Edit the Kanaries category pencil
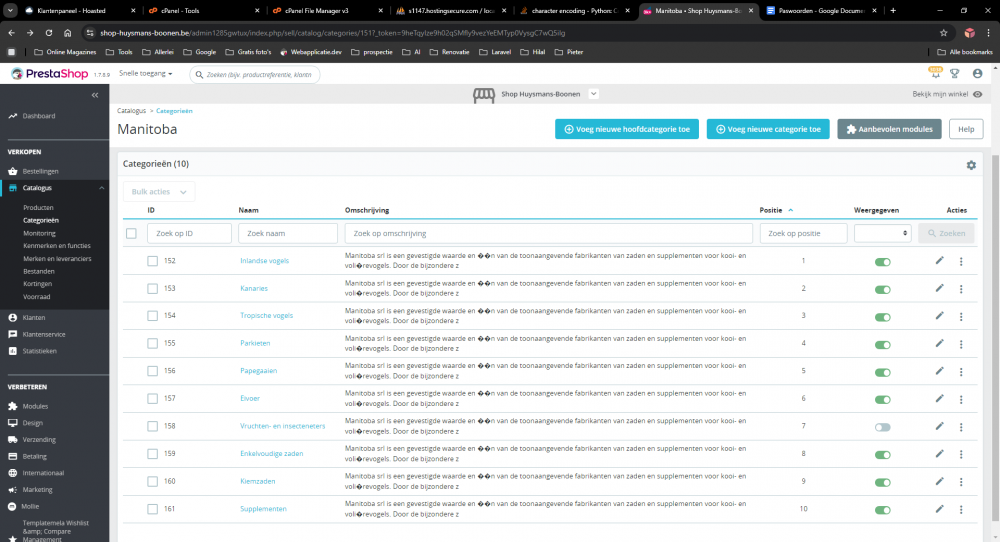The image size is (1000, 542). 939,288
